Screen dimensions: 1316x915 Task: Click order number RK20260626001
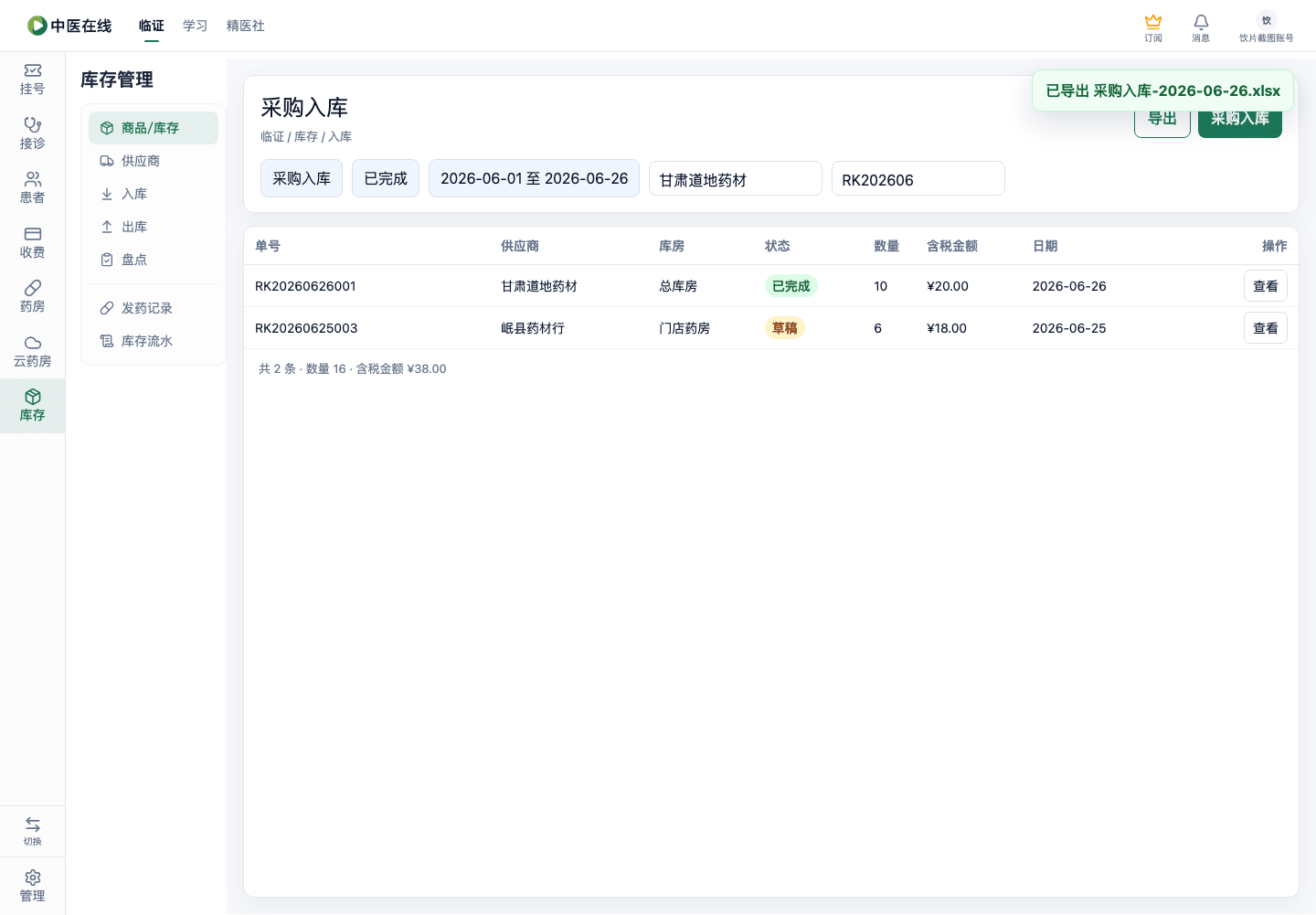tap(305, 286)
